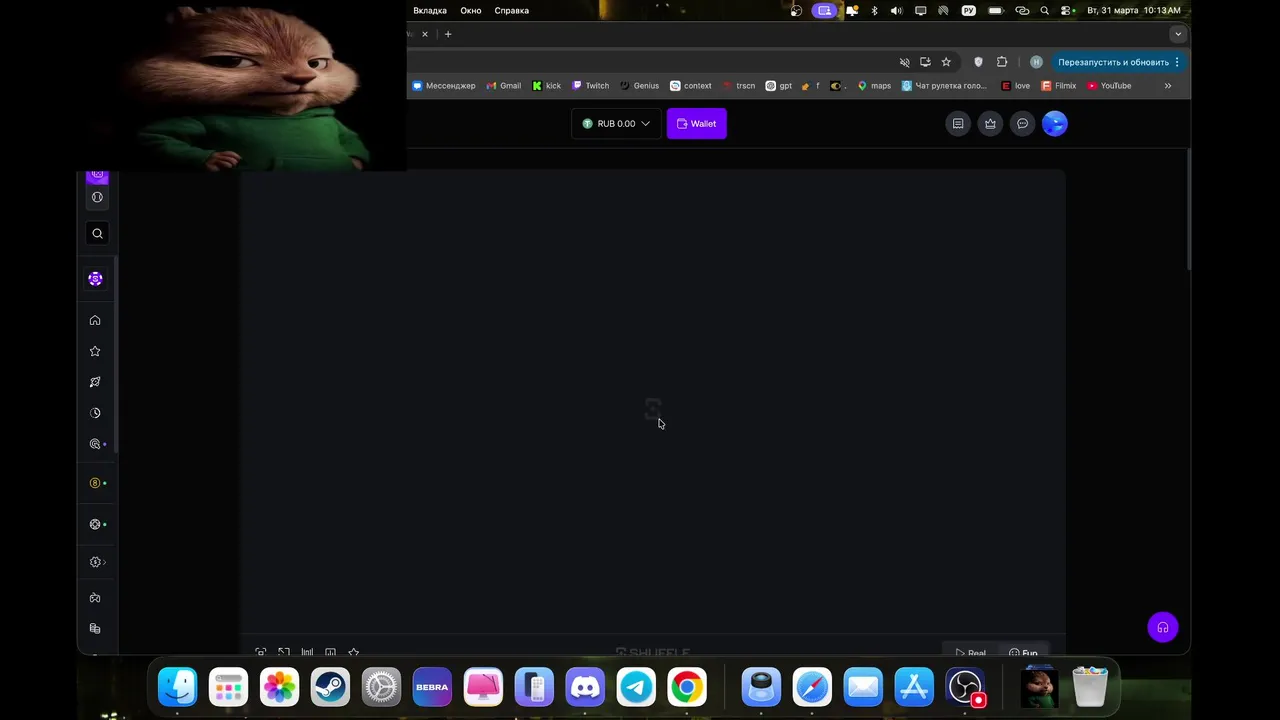Click the page vertical scrollbar
The width and height of the screenshot is (1280, 720).
pos(1188,210)
